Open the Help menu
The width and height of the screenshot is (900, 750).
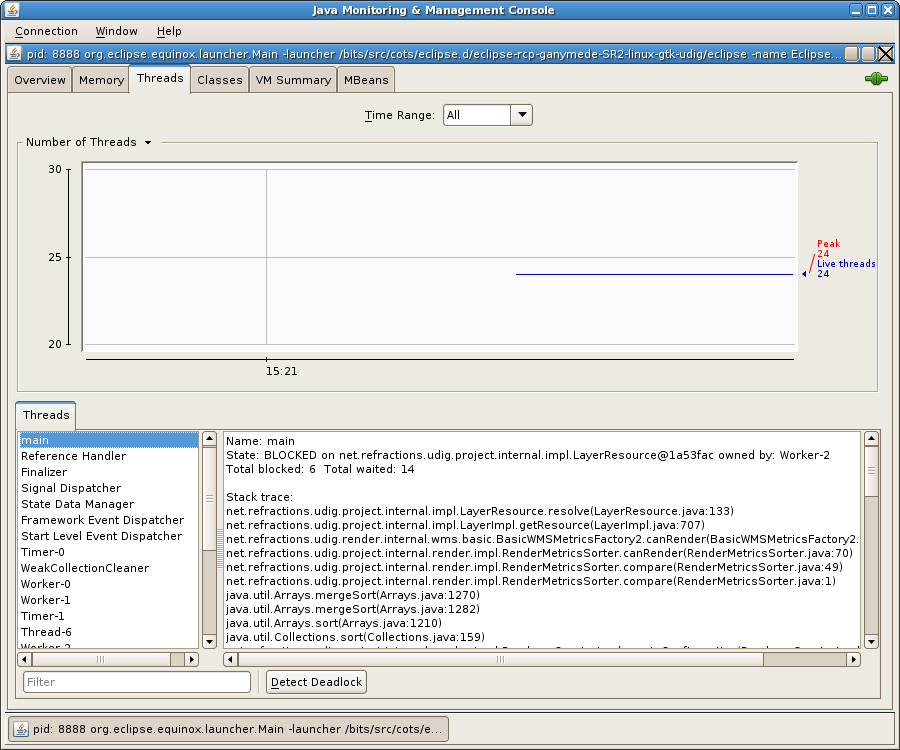tap(169, 31)
